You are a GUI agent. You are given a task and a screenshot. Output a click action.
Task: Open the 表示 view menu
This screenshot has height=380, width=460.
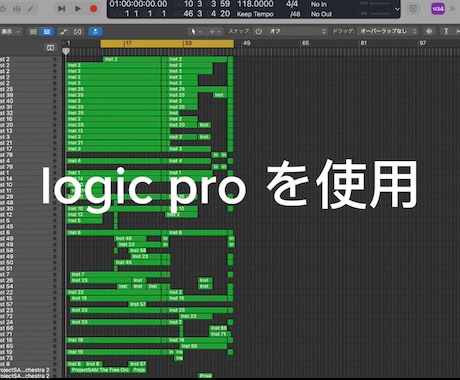[11, 32]
